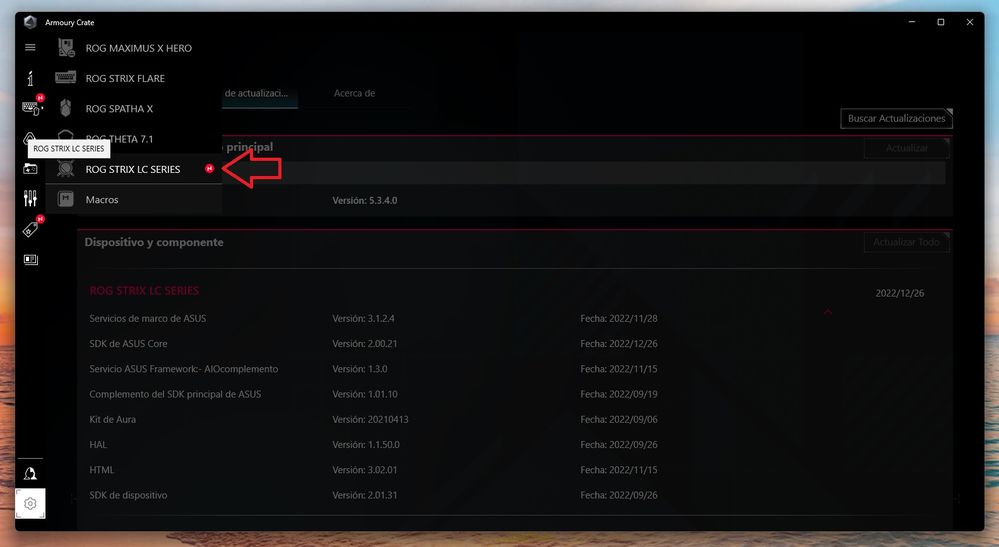Click the HTML component row
The width and height of the screenshot is (999, 547).
pos(101,470)
